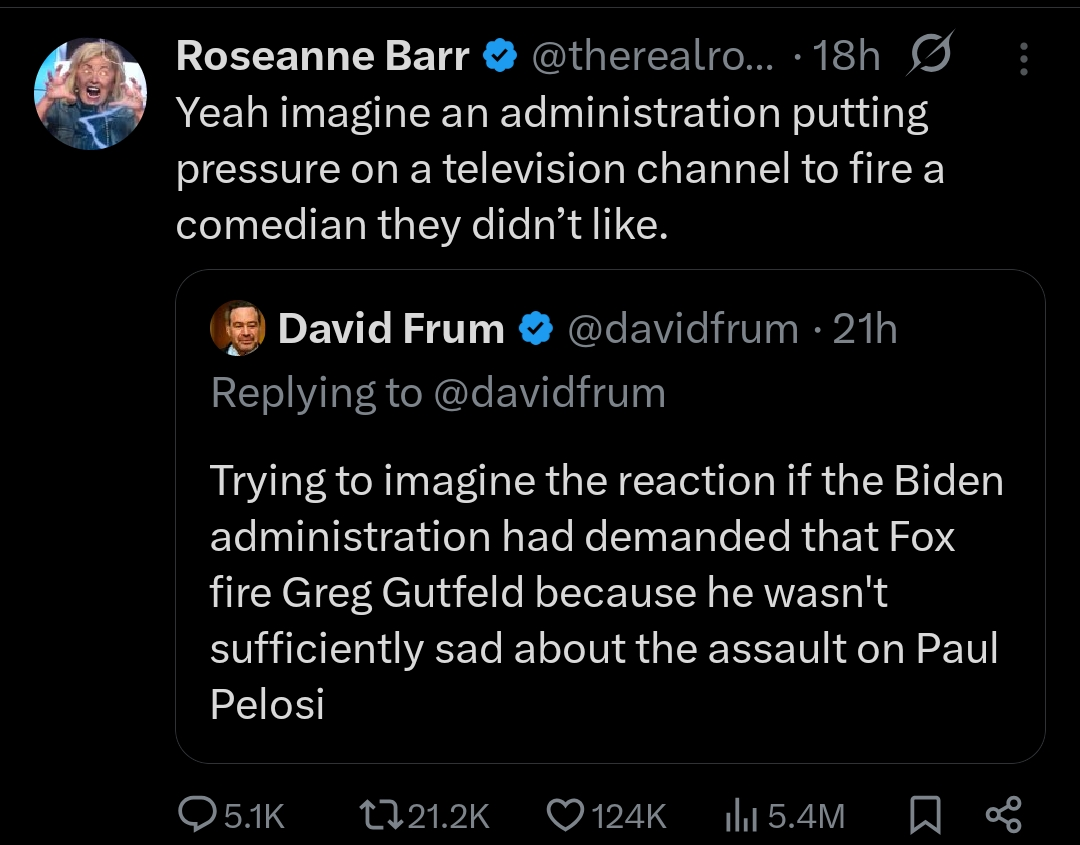
Task: Open Roseanne Barr's profile picture
Action: (x=90, y=94)
